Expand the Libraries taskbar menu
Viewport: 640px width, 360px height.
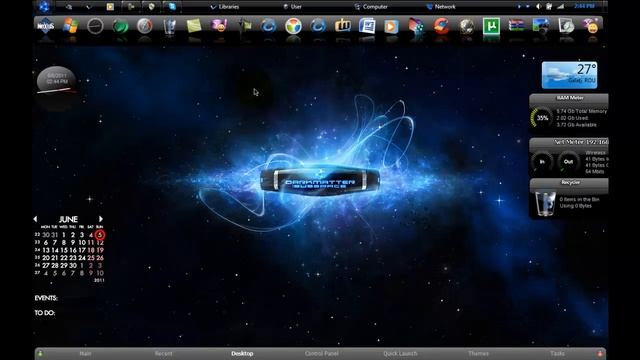point(224,7)
